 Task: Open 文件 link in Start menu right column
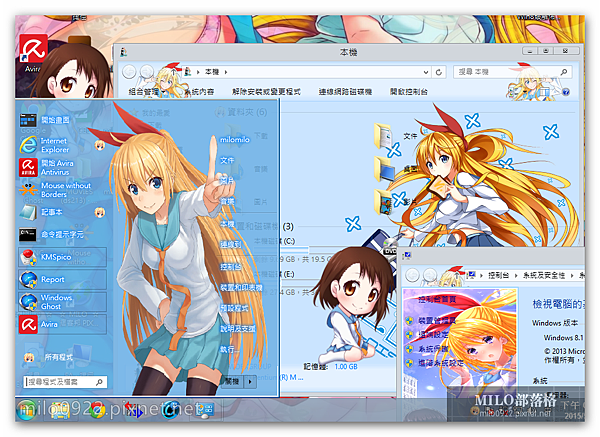point(227,160)
